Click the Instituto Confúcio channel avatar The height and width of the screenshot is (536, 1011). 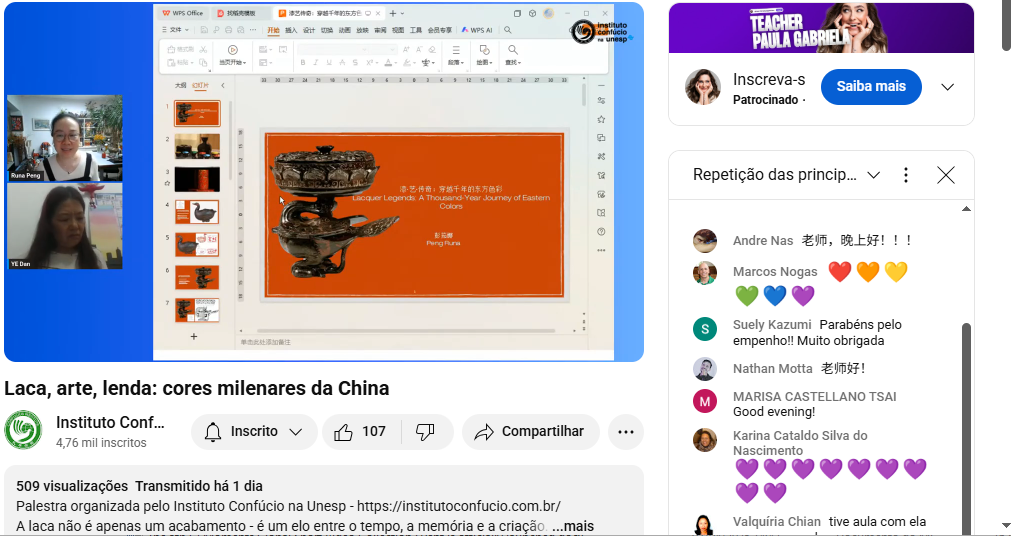tap(23, 430)
